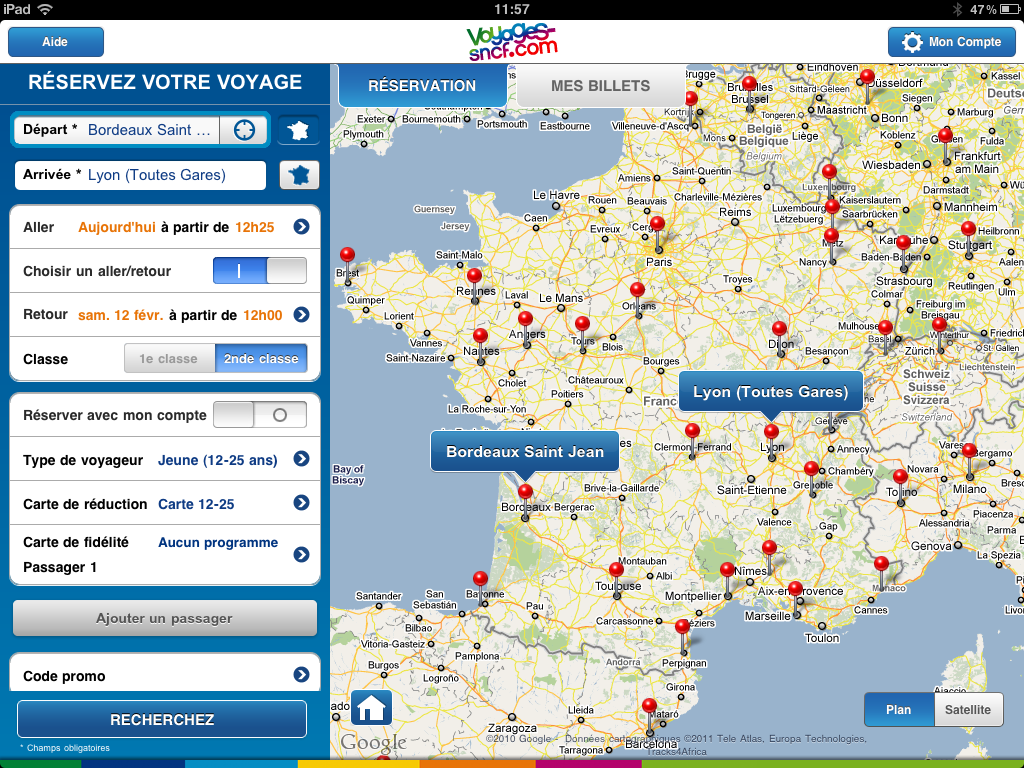
Task: Toggle the aller/retour round-trip switch
Action: click(x=260, y=270)
